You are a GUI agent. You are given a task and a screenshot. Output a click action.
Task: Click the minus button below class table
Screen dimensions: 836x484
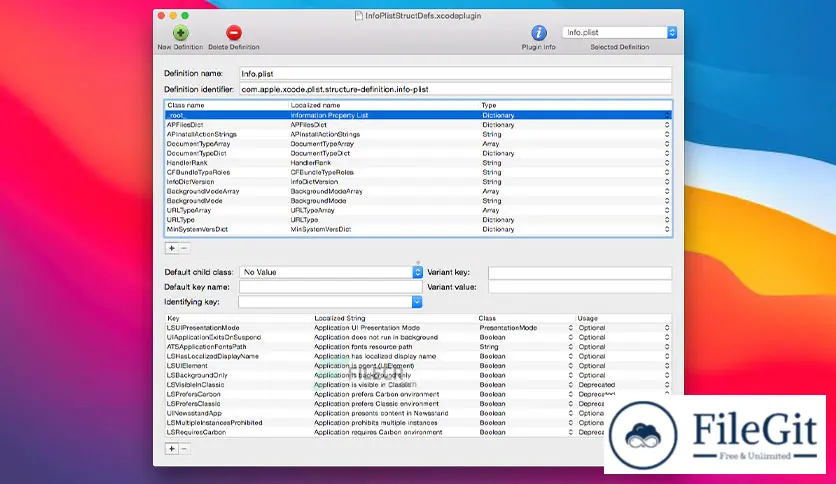184,247
